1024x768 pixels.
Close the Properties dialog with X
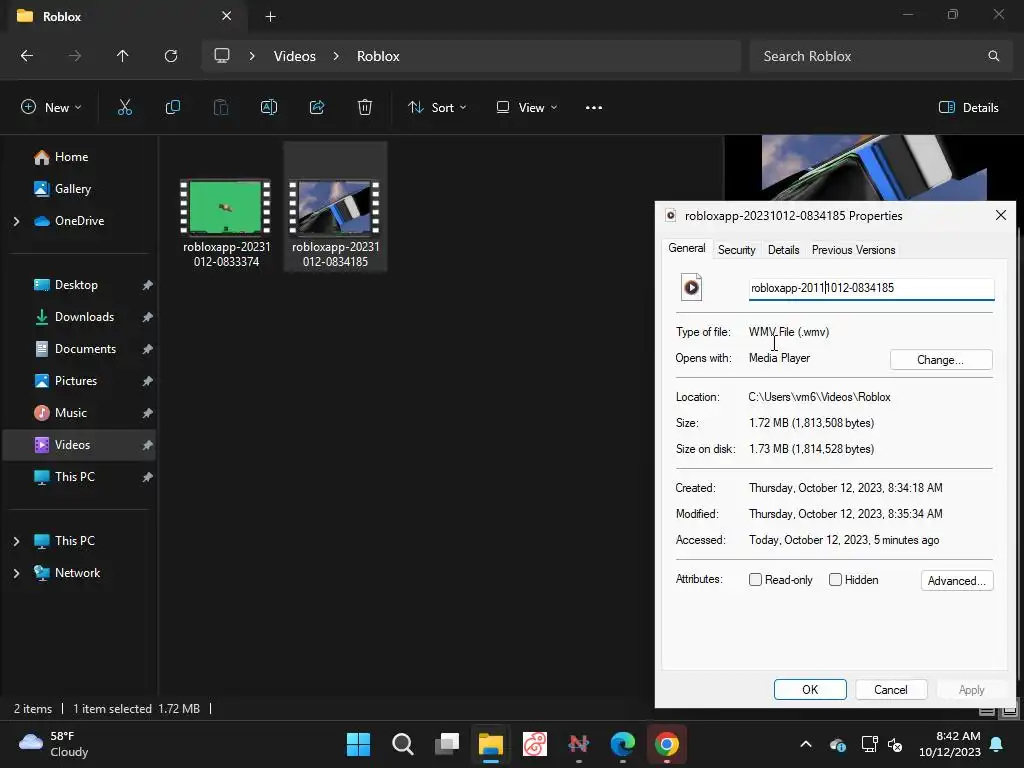[x=1000, y=216]
